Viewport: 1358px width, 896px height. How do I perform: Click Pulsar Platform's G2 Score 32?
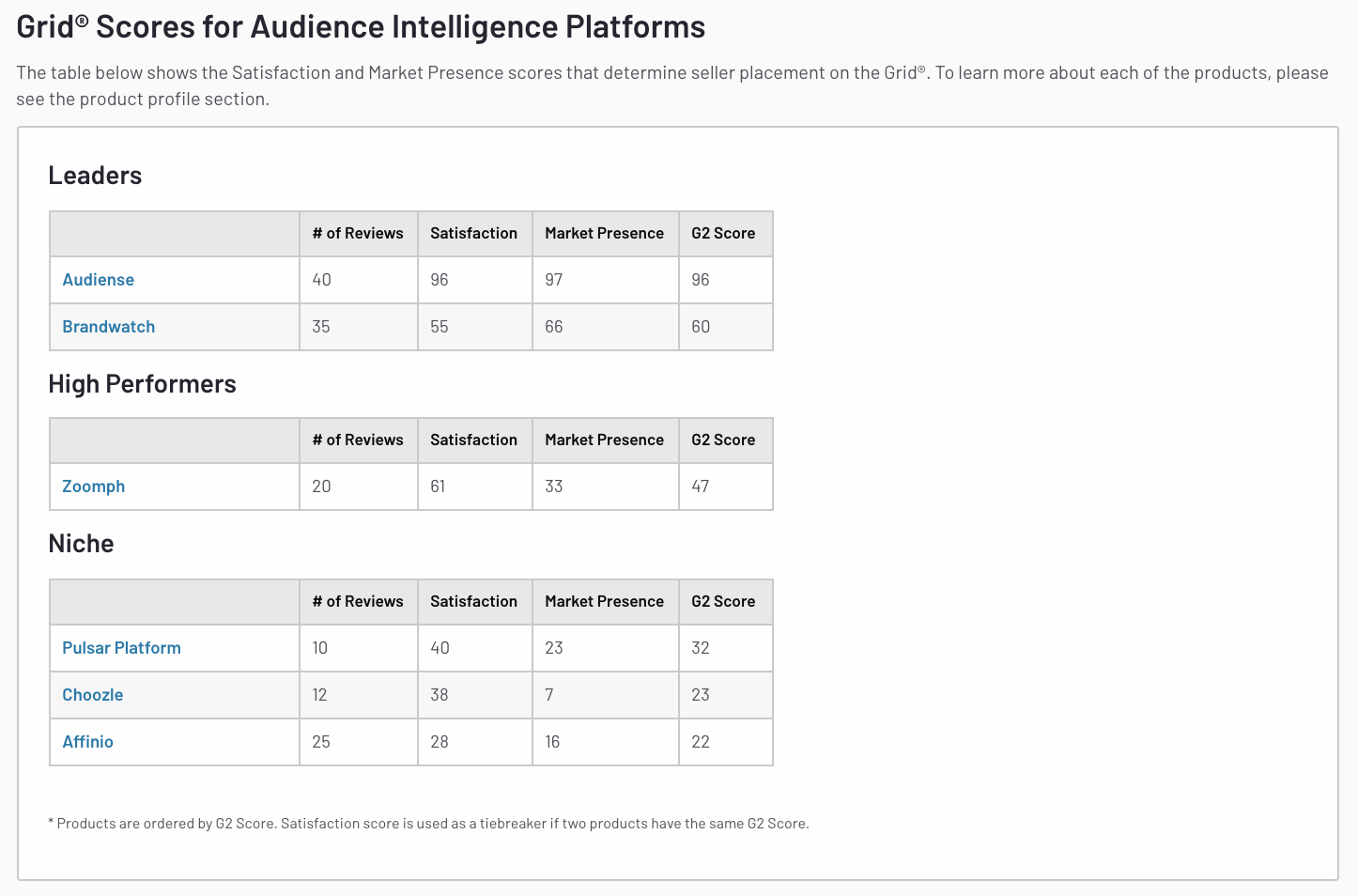[x=701, y=648]
